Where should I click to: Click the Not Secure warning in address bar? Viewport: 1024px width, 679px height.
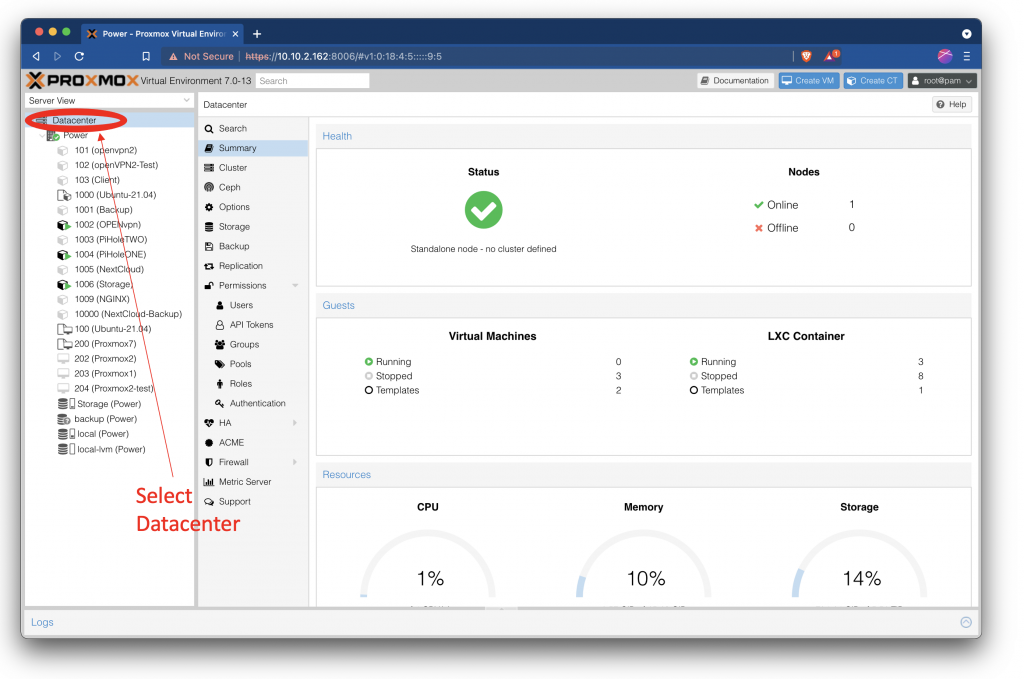click(x=201, y=56)
